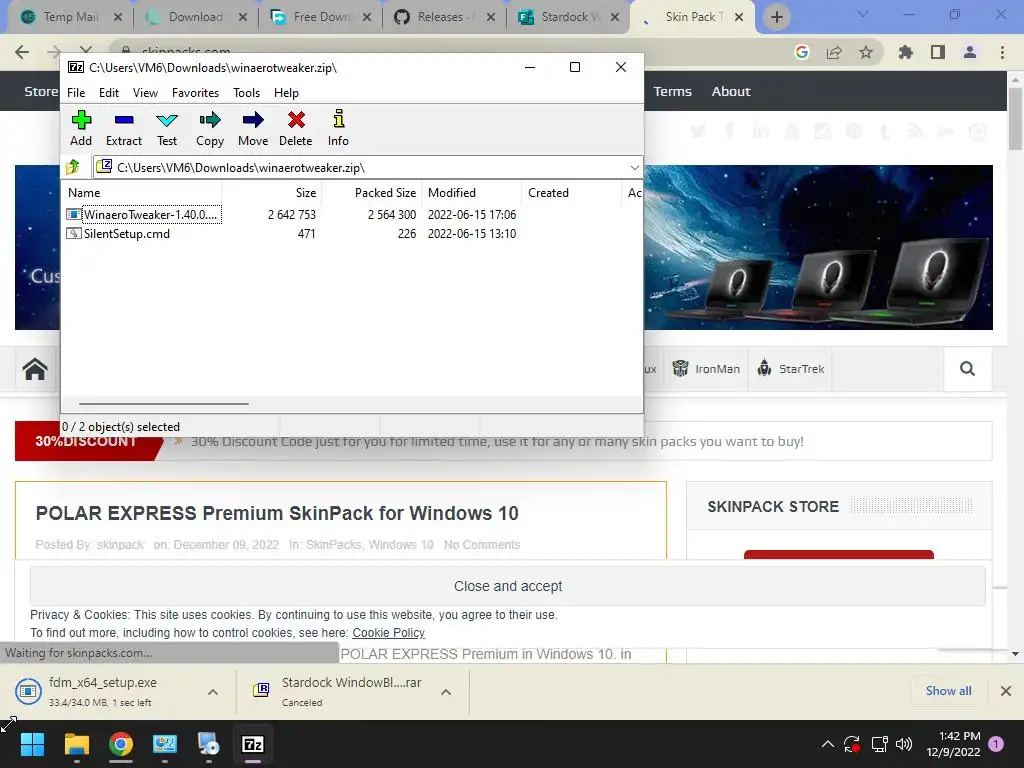Expand the 7-Zip address path dropdown

[x=634, y=168]
